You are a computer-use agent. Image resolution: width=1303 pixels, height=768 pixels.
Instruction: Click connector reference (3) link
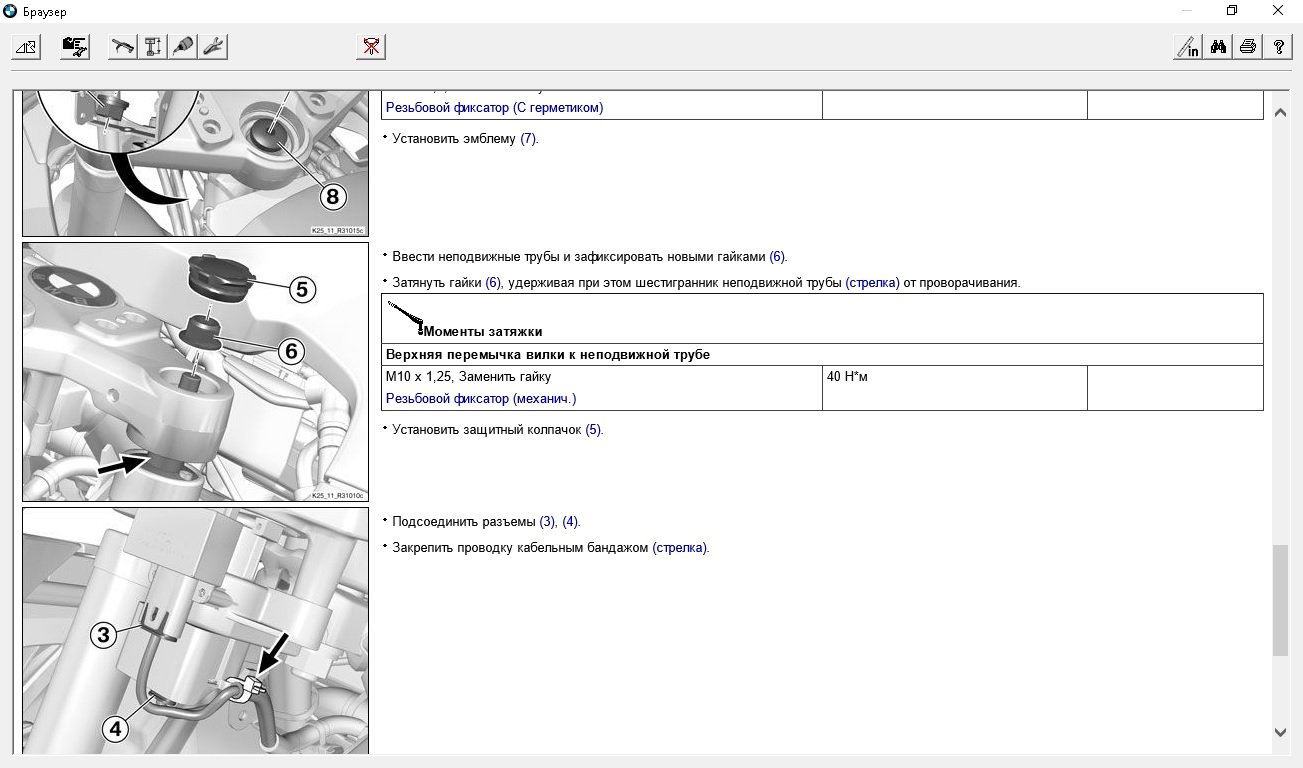[x=548, y=522]
